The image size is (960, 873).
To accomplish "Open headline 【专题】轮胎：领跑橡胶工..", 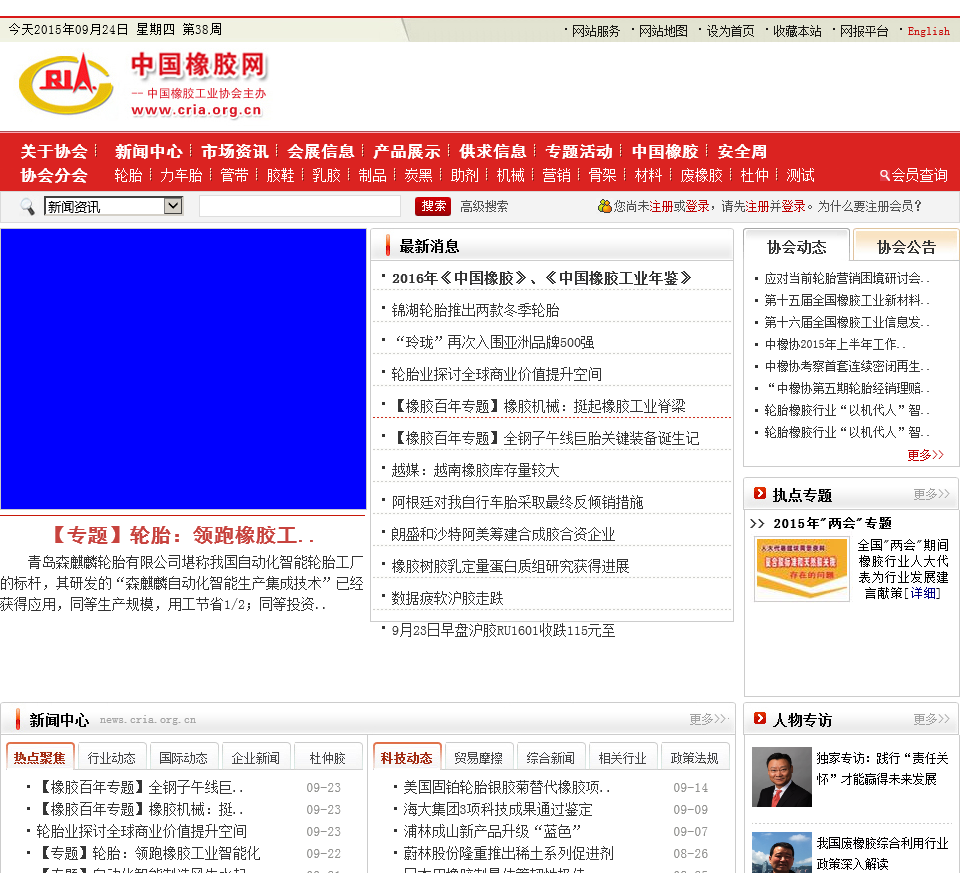I will (182, 535).
